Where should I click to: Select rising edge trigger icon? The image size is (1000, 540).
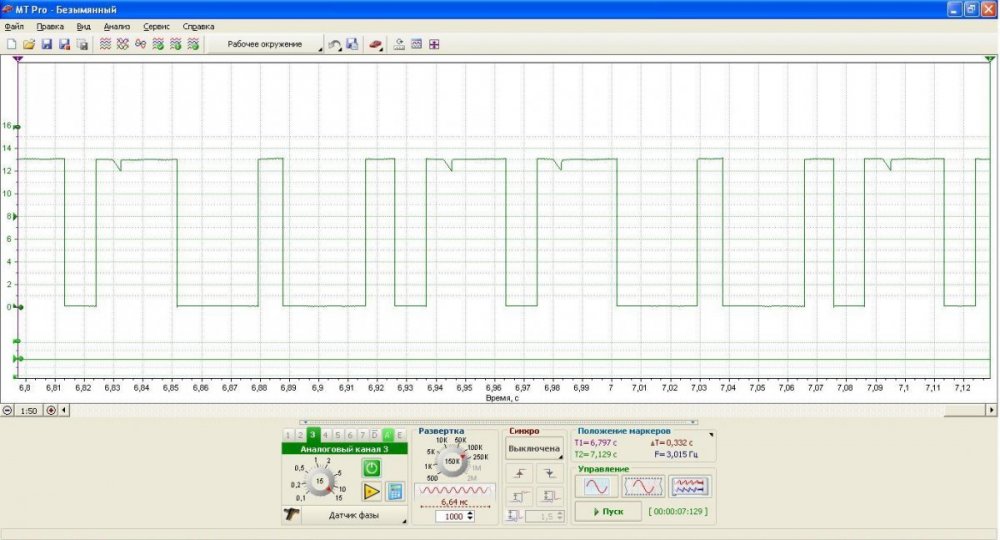(x=520, y=473)
